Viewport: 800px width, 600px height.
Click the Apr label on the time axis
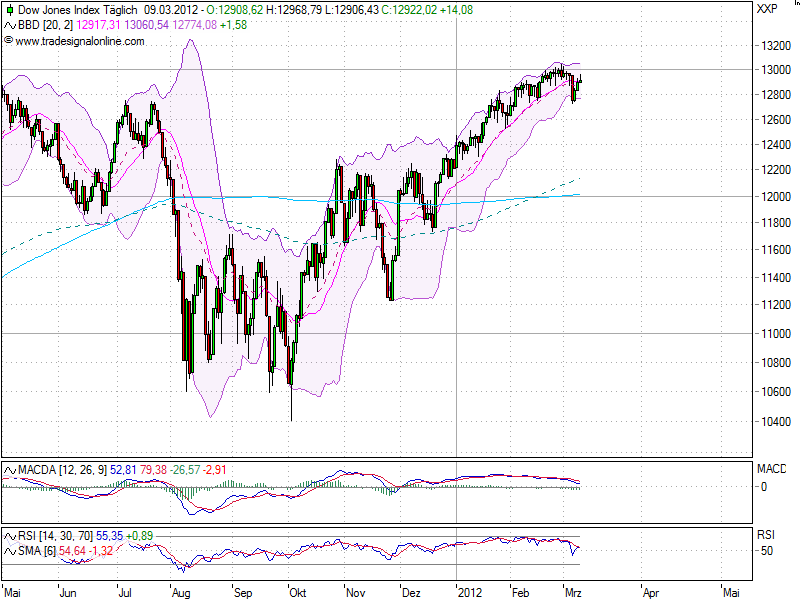pyautogui.click(x=651, y=593)
